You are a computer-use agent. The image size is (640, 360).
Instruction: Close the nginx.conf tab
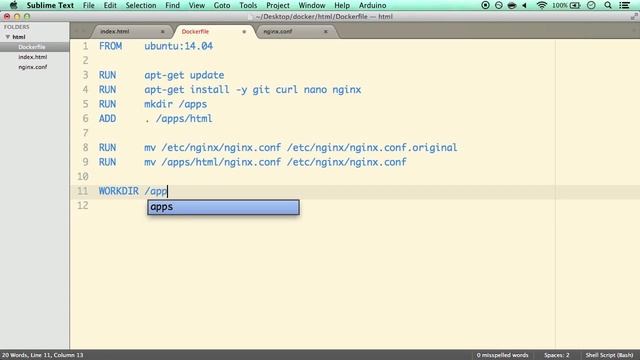tap(326, 31)
